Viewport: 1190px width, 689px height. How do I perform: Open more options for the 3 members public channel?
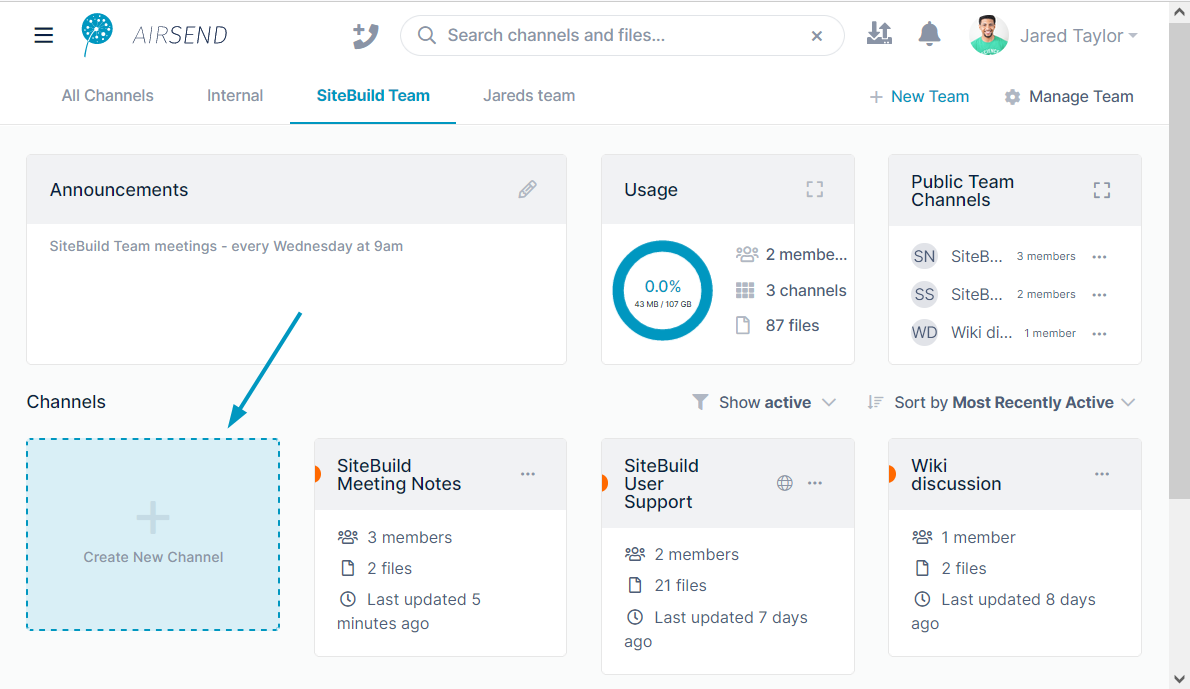point(1099,257)
